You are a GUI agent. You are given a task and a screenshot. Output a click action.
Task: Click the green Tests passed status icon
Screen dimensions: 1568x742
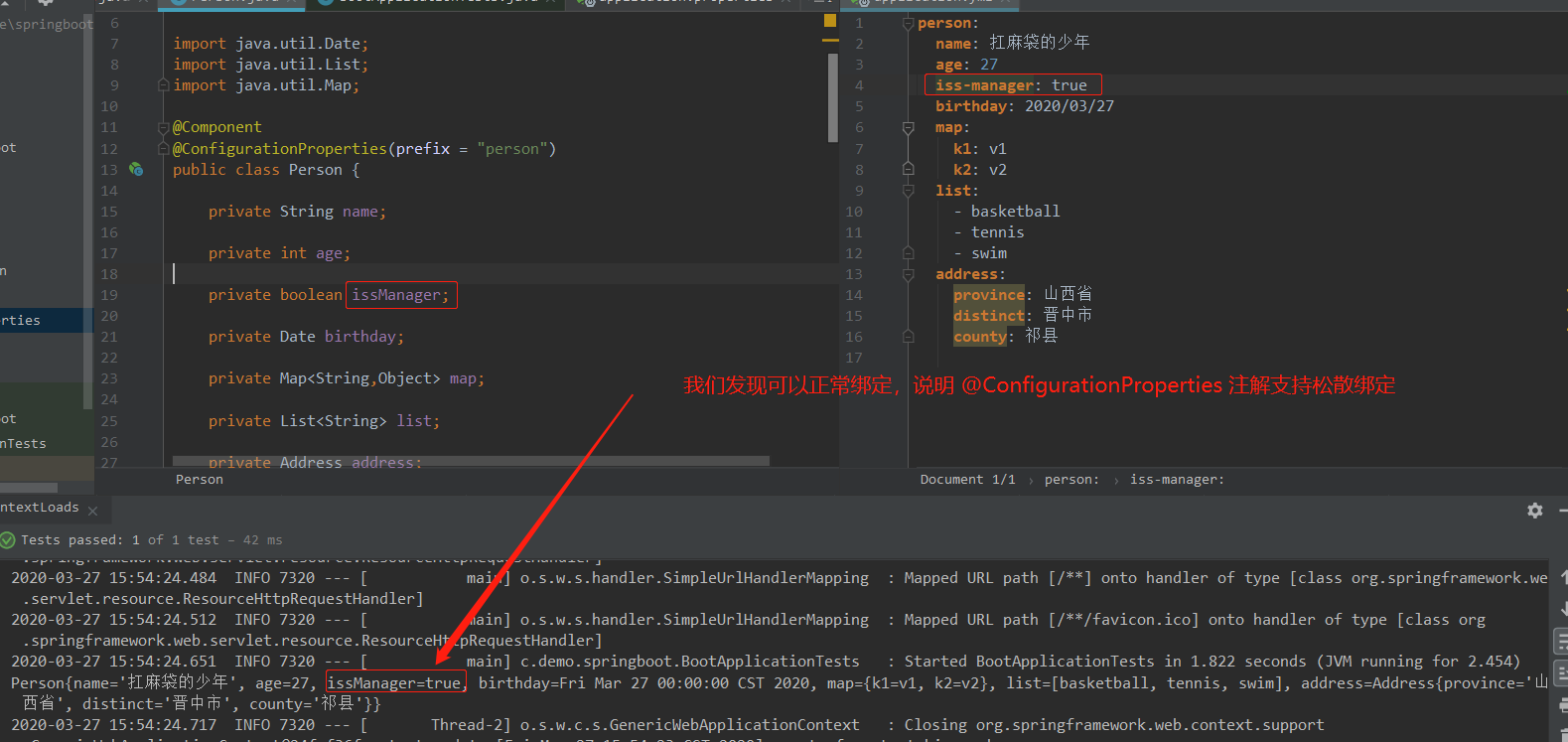8,540
